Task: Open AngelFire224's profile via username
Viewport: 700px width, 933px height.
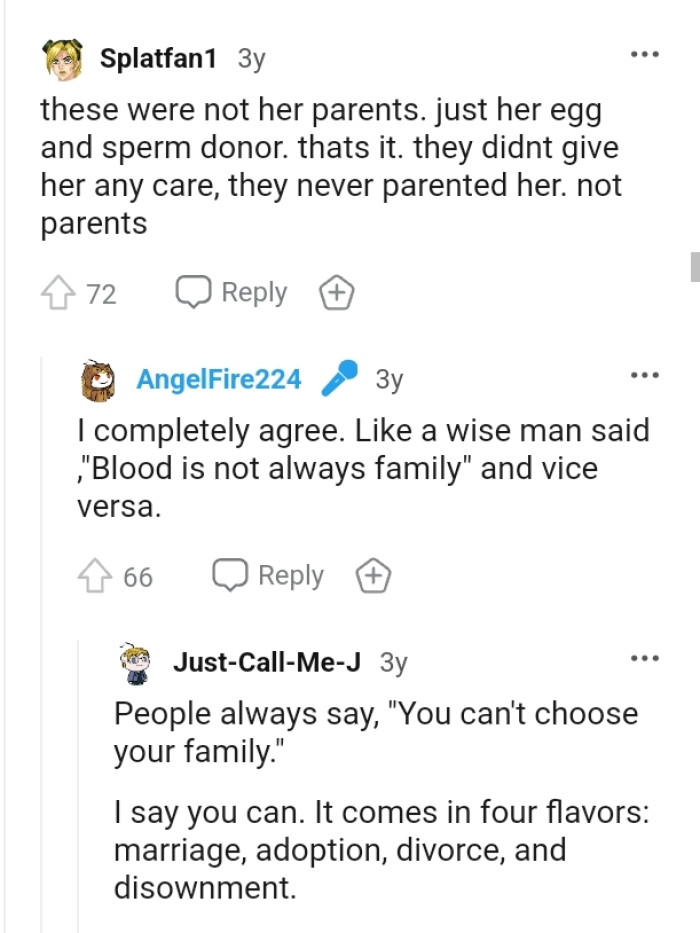Action: [x=220, y=380]
